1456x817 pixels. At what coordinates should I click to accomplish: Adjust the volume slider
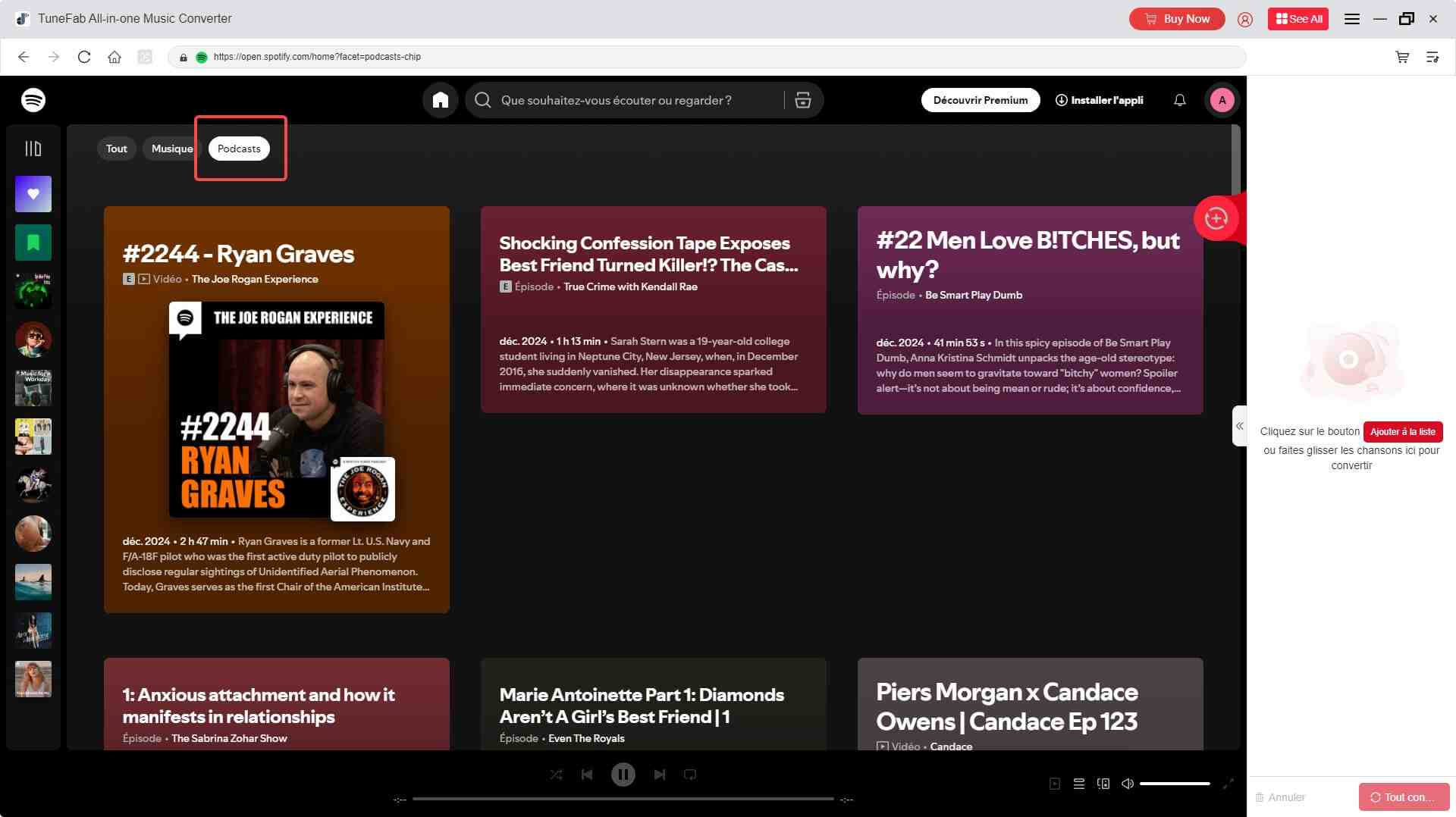1175,784
